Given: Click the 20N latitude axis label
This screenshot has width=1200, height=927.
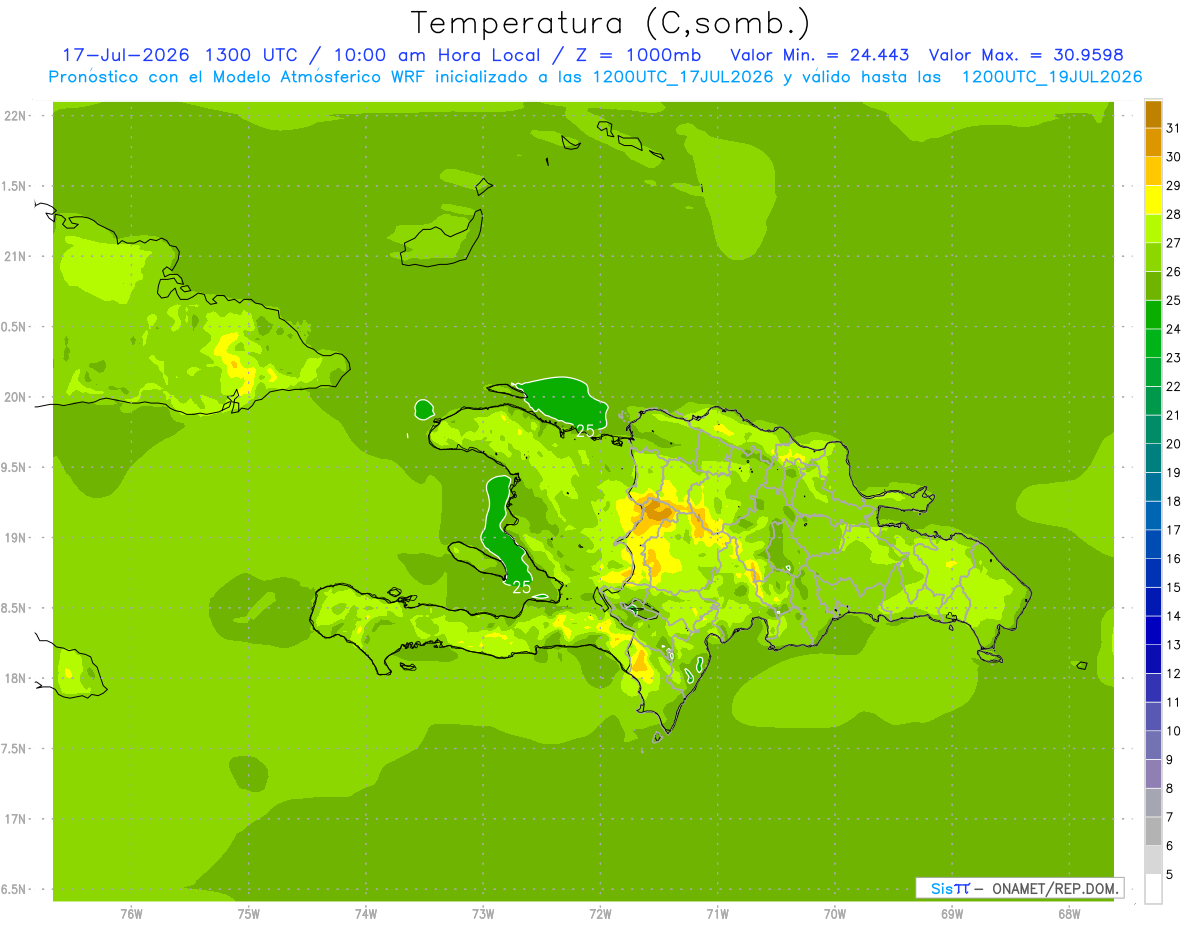Looking at the screenshot, I should coord(15,397).
